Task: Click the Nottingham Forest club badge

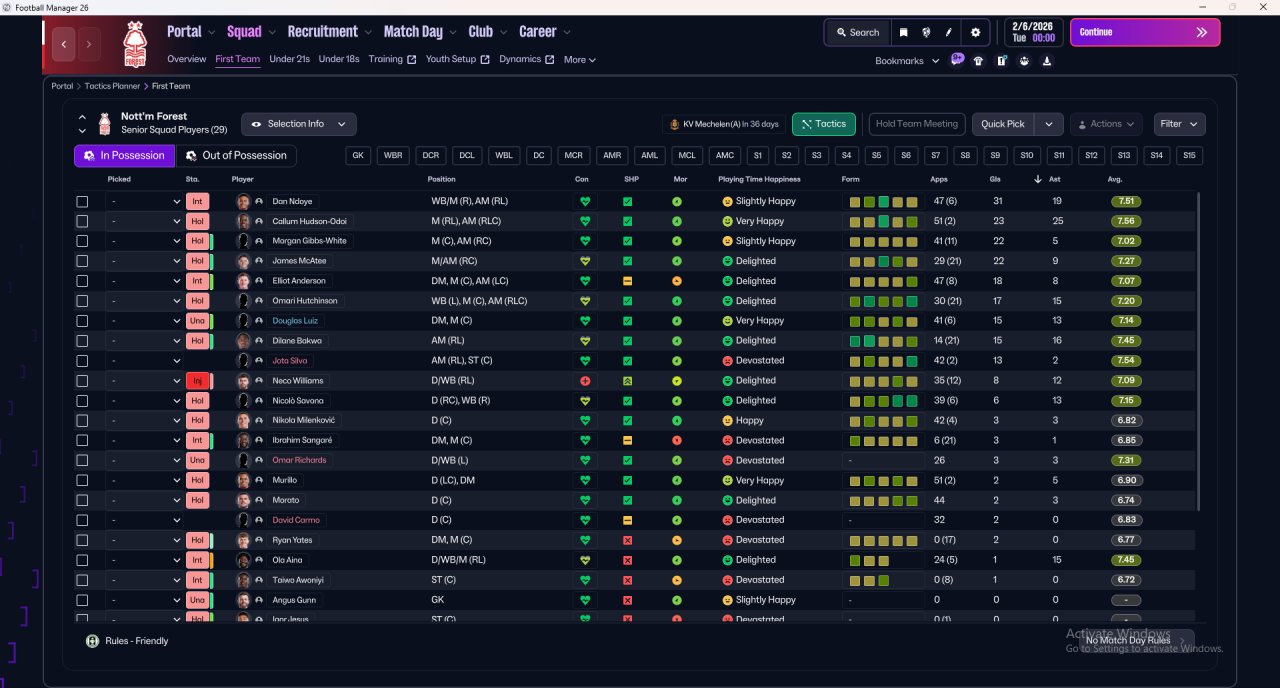Action: click(134, 43)
